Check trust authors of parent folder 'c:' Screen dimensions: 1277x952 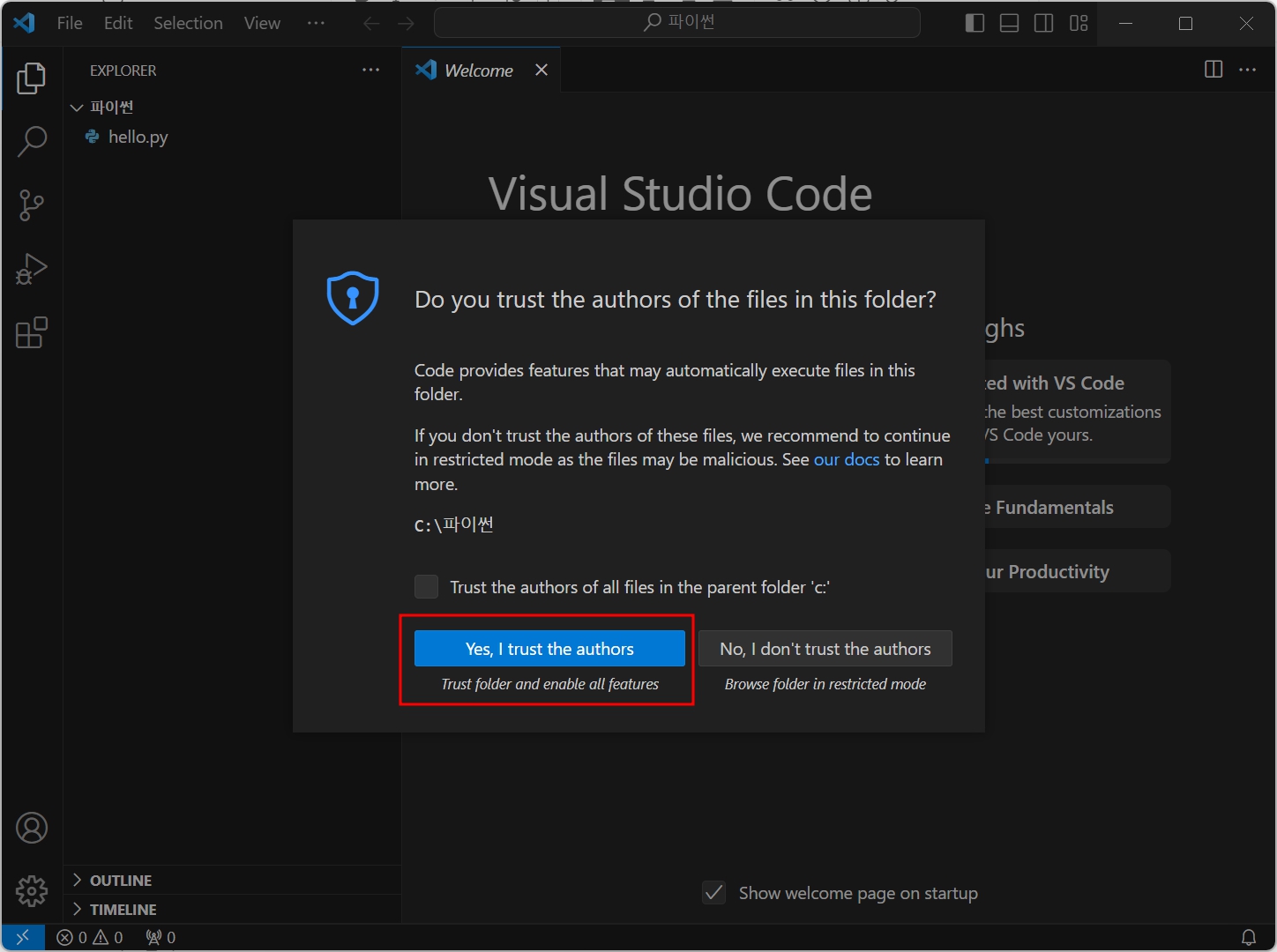[x=426, y=586]
